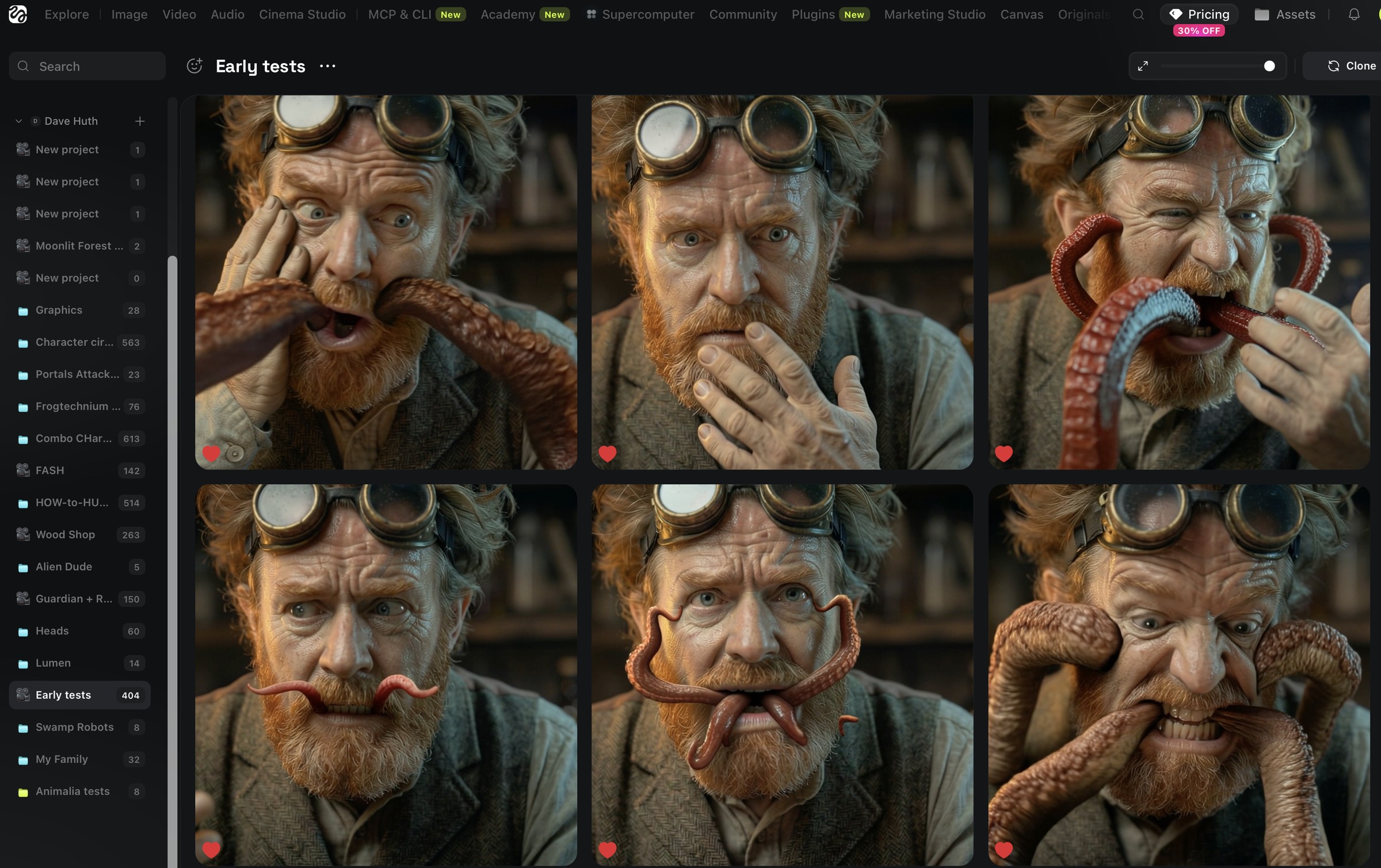The image size is (1381, 868).
Task: Click the emoji icon next to Early tests
Action: click(x=194, y=66)
